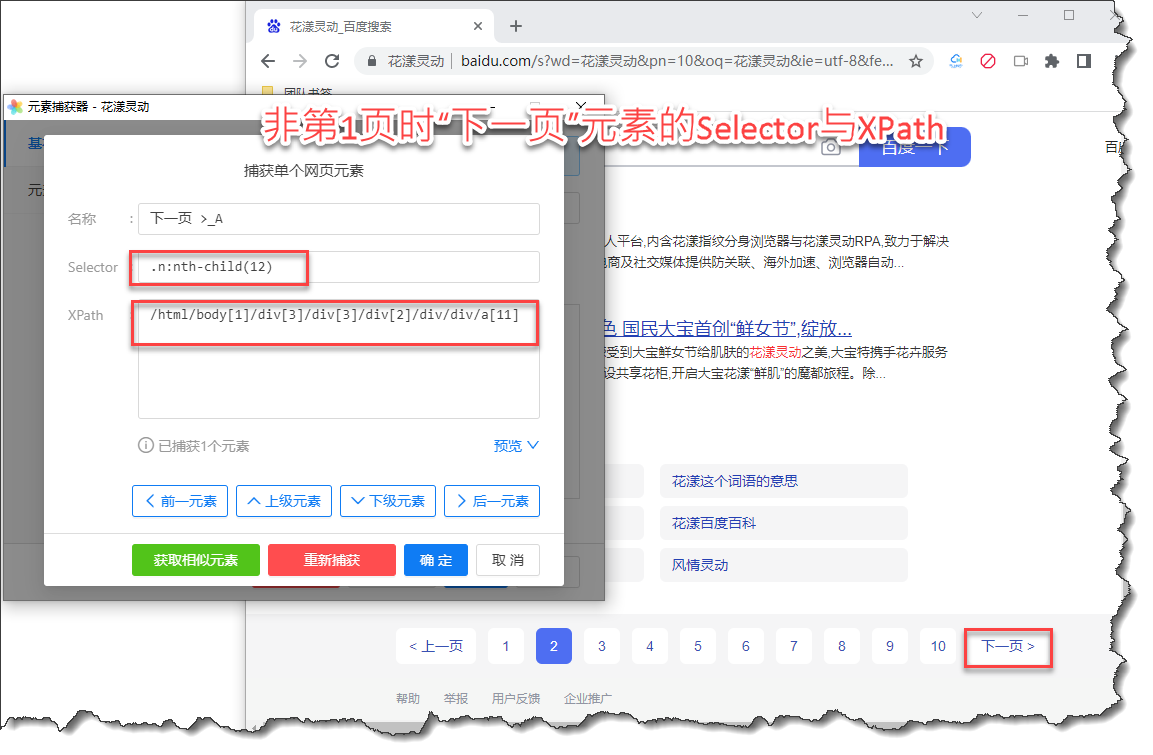
Task: Click the green 获取相似元素 button
Action: [x=196, y=560]
